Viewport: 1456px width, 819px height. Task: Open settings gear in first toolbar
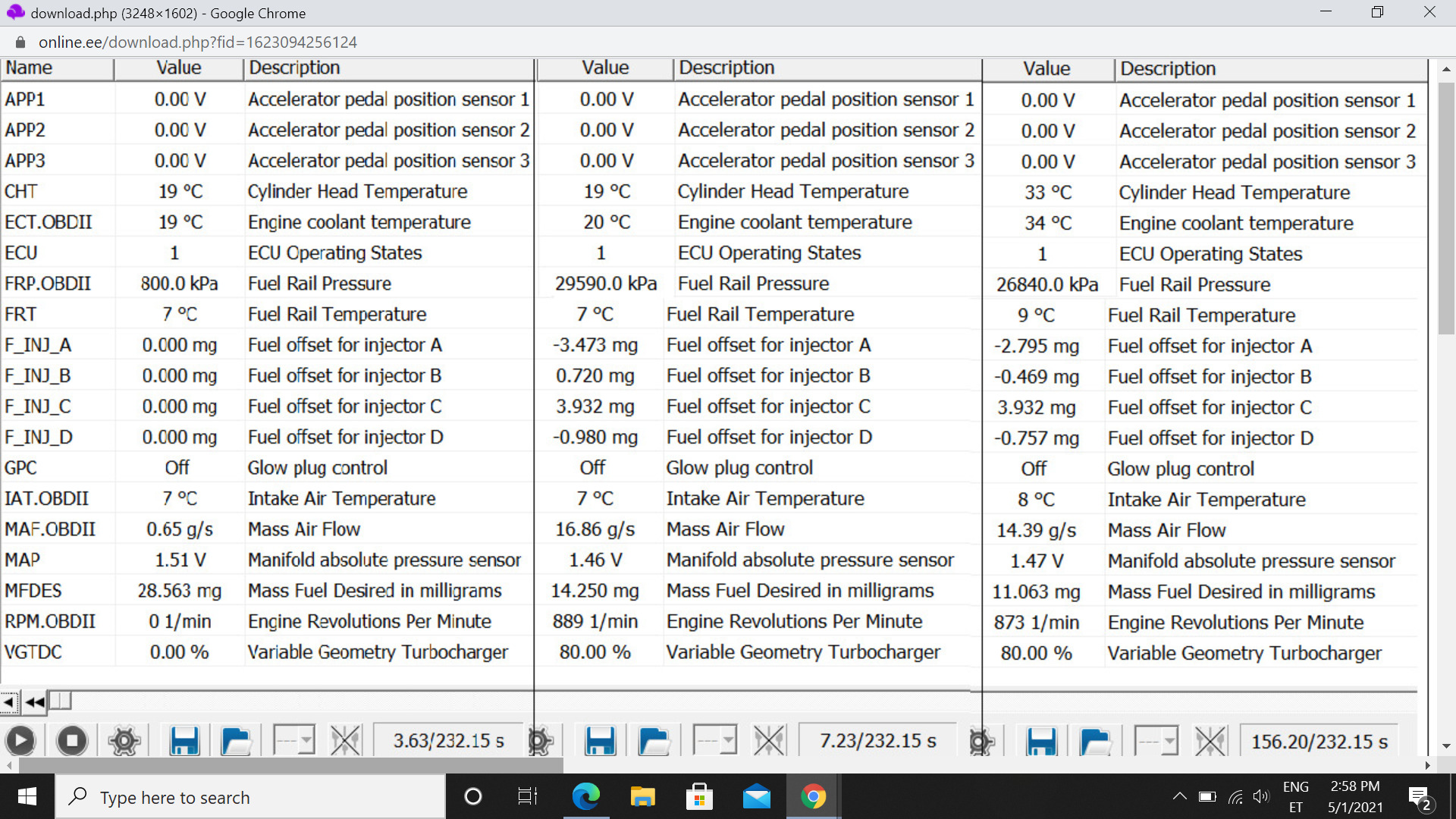point(124,741)
